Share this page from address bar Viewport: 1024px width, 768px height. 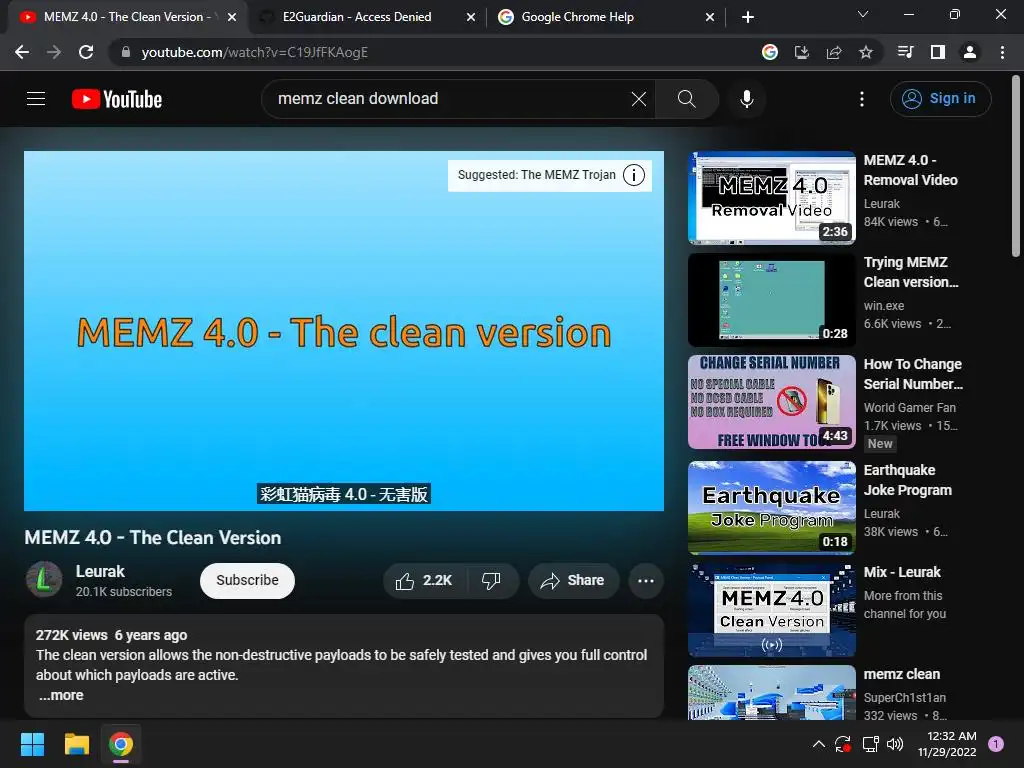834,52
